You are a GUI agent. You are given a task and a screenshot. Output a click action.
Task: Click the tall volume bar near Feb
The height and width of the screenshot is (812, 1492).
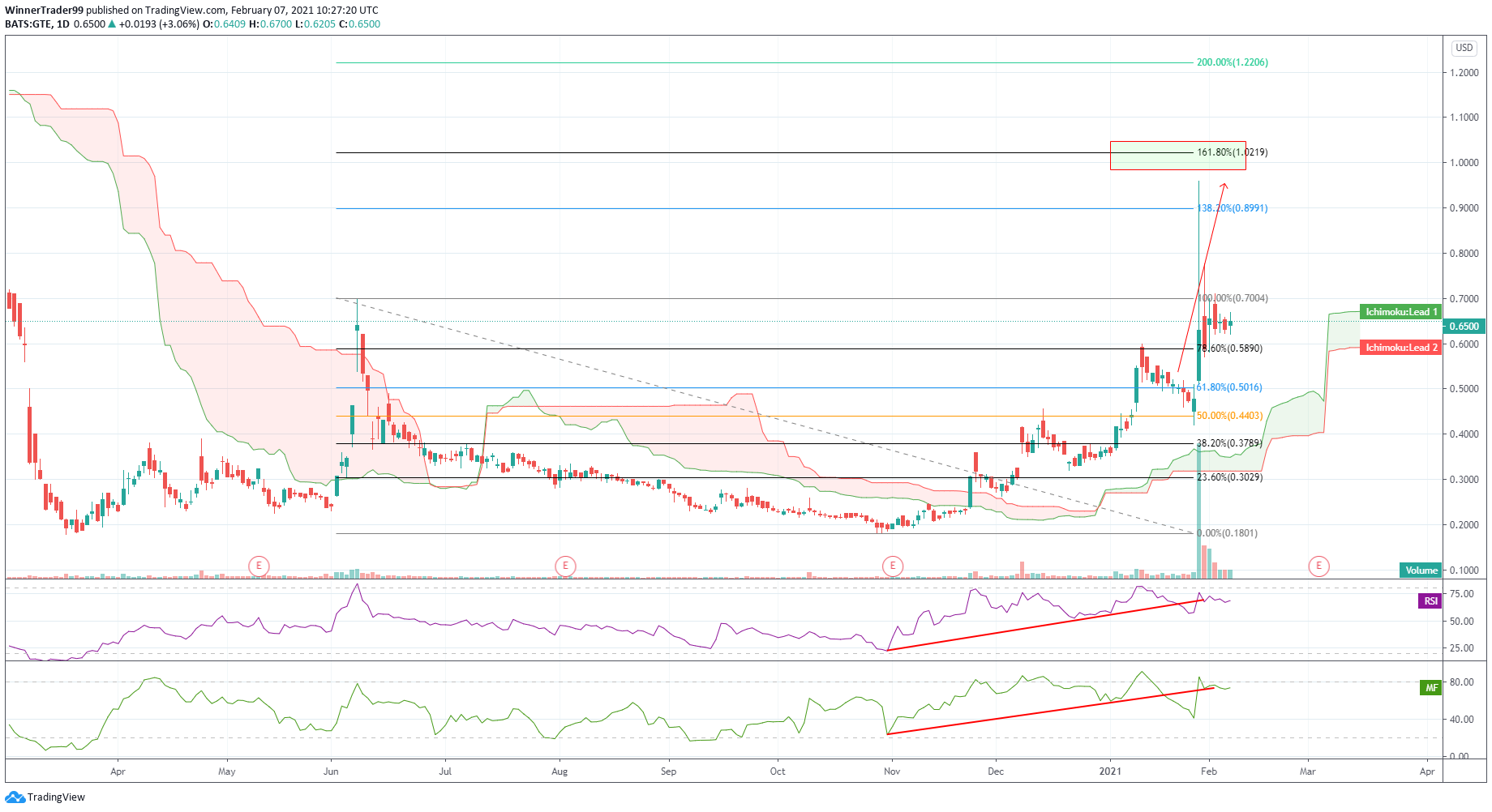click(1199, 512)
